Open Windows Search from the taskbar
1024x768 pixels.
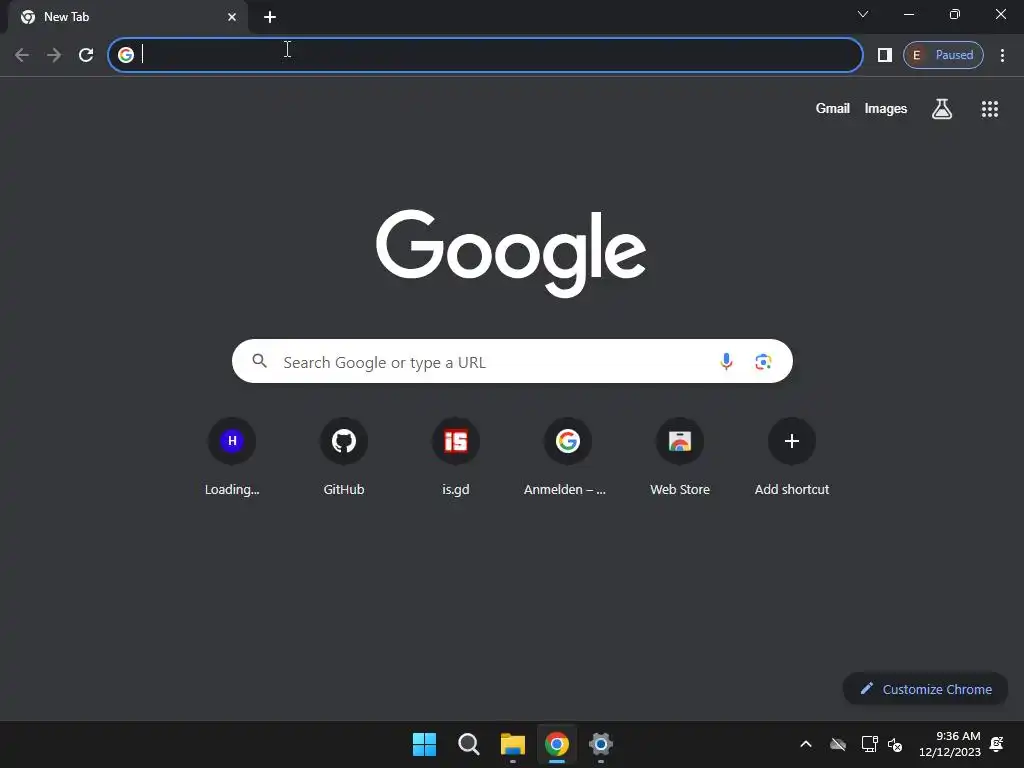coord(469,744)
